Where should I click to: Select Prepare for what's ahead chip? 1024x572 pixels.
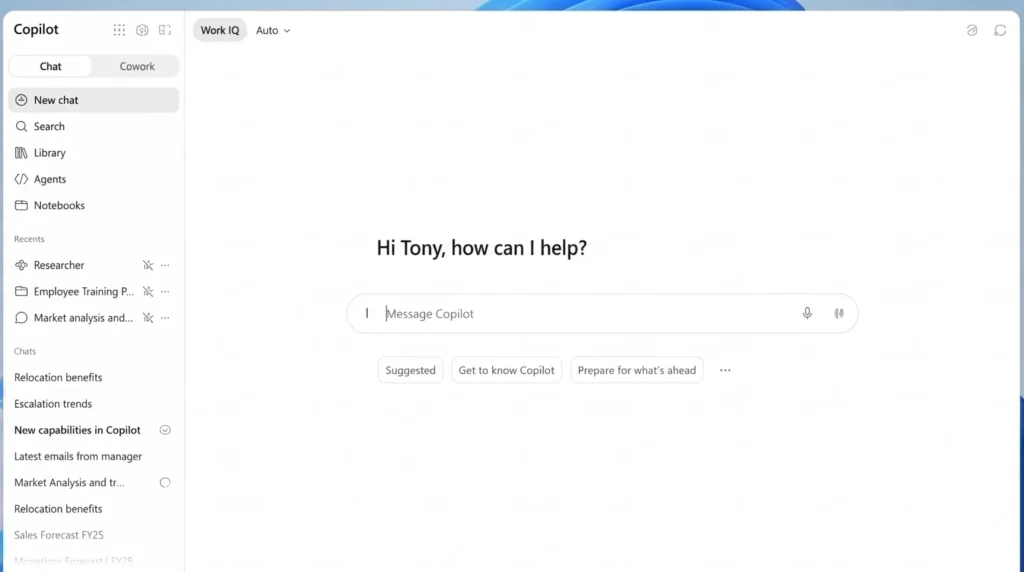(x=637, y=370)
